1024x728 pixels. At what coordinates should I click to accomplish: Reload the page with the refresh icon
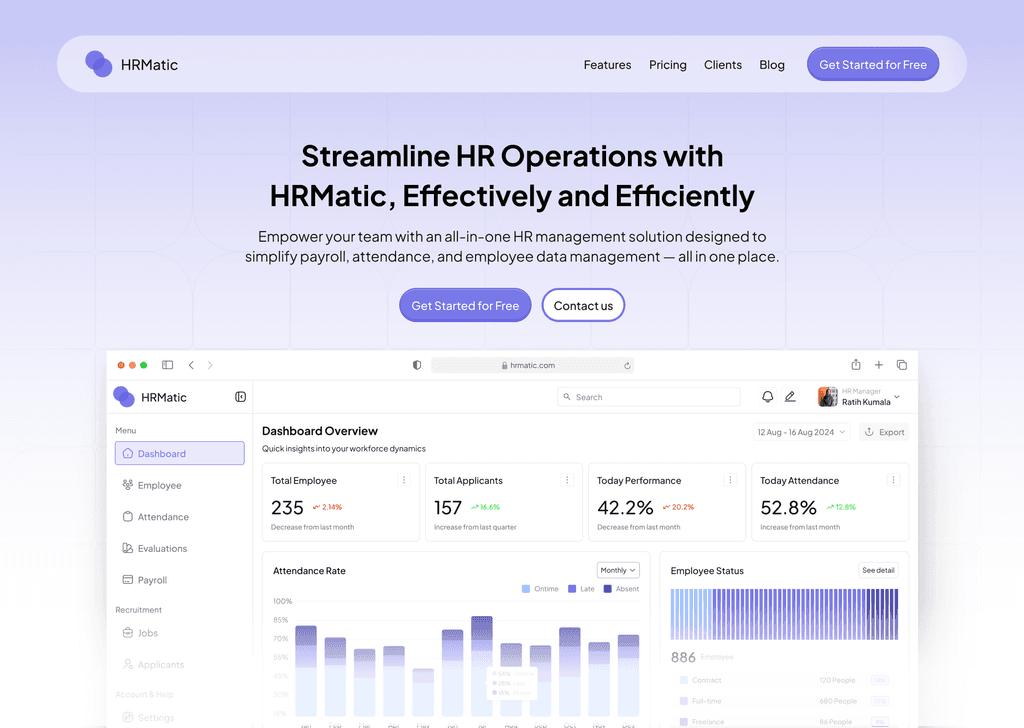coord(627,366)
